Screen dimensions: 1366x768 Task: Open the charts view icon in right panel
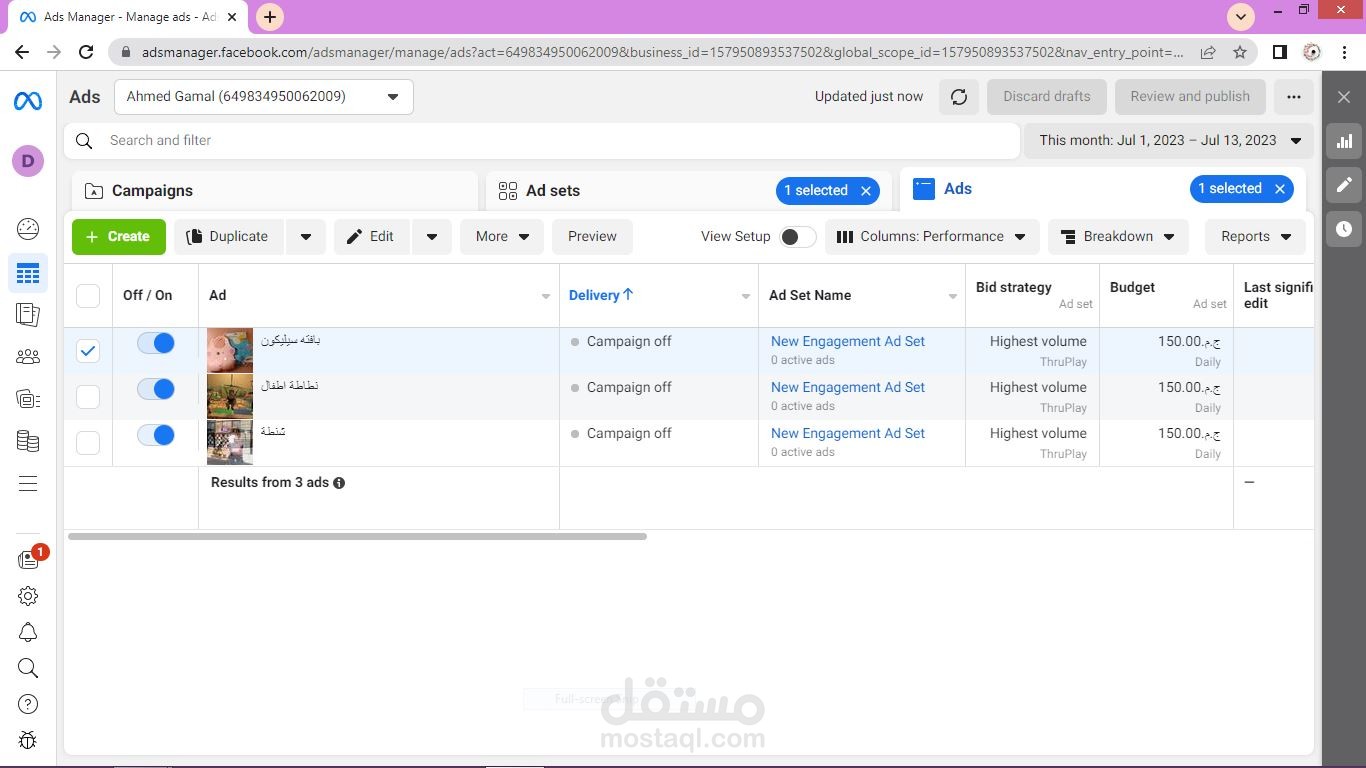point(1344,141)
